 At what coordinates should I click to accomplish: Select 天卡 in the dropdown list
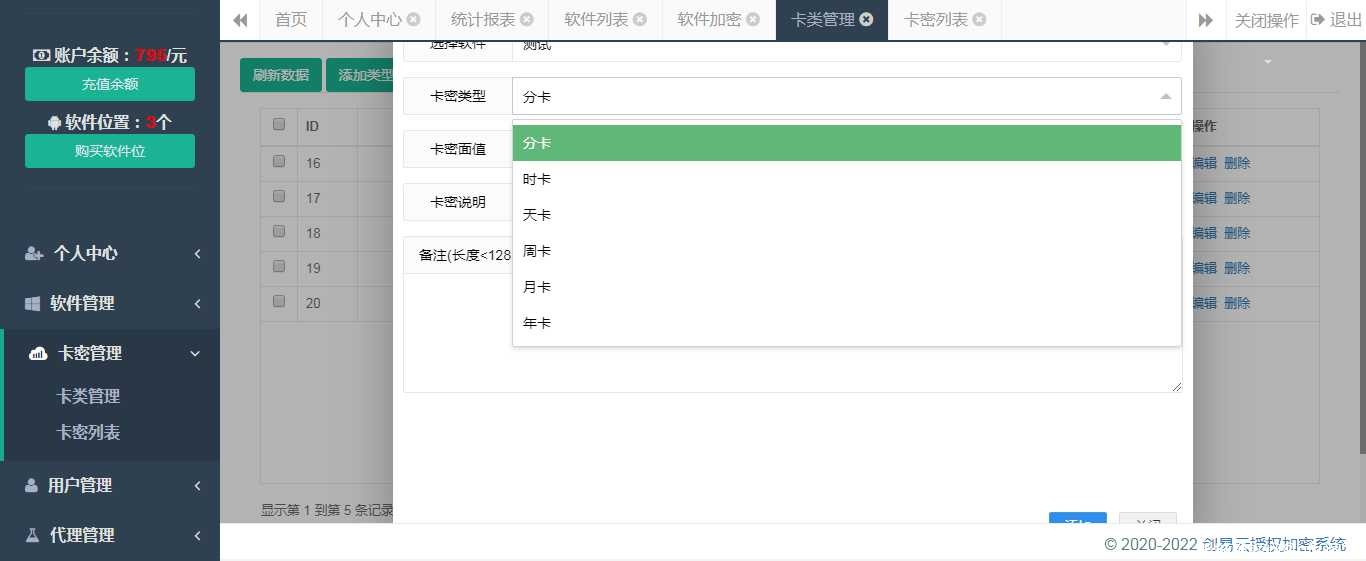846,215
